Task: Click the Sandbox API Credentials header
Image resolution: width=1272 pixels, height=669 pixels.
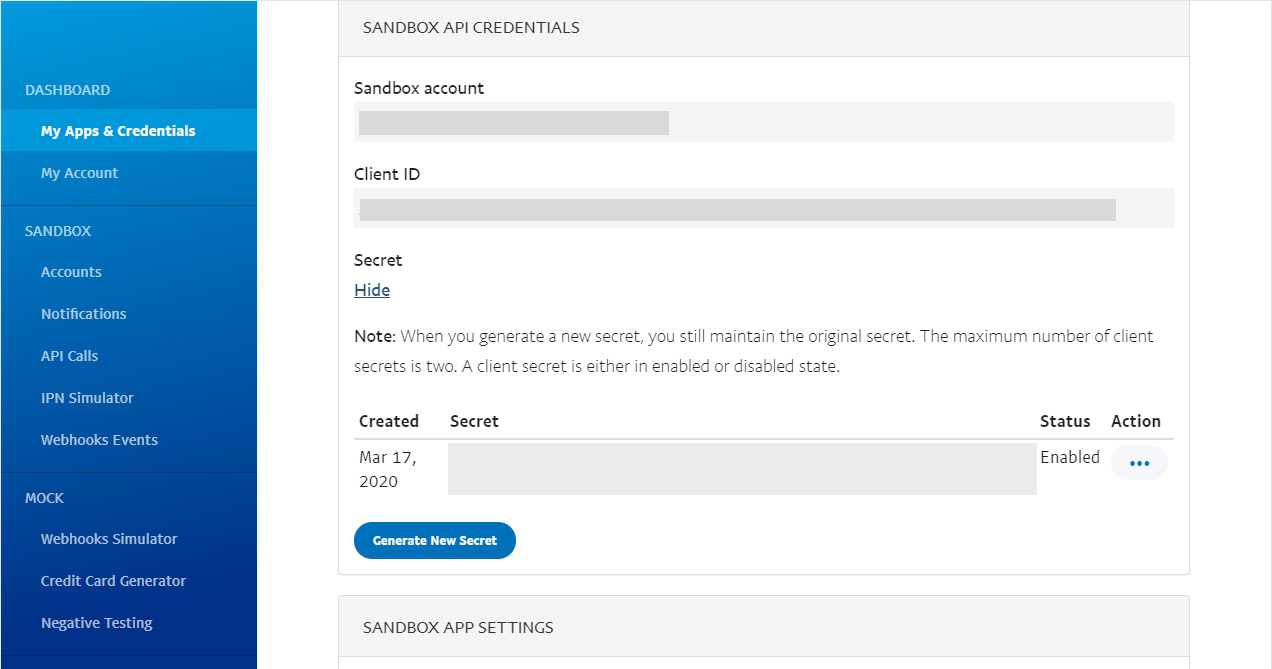Action: [x=470, y=27]
